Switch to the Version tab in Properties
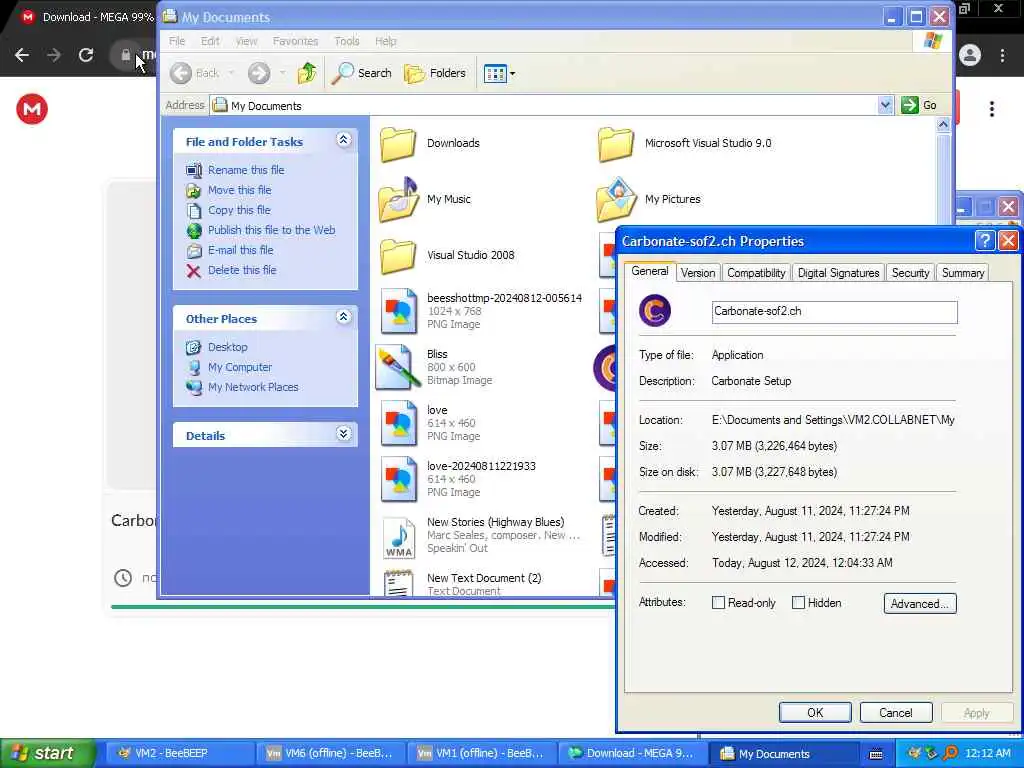The height and width of the screenshot is (768, 1024). tap(697, 273)
